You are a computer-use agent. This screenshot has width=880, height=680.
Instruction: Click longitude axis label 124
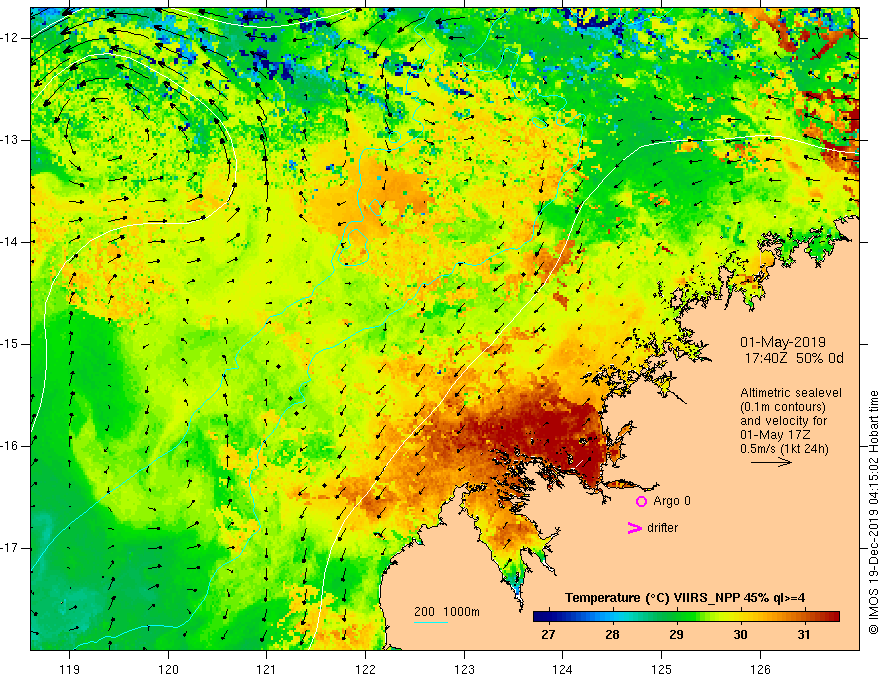pyautogui.click(x=563, y=669)
